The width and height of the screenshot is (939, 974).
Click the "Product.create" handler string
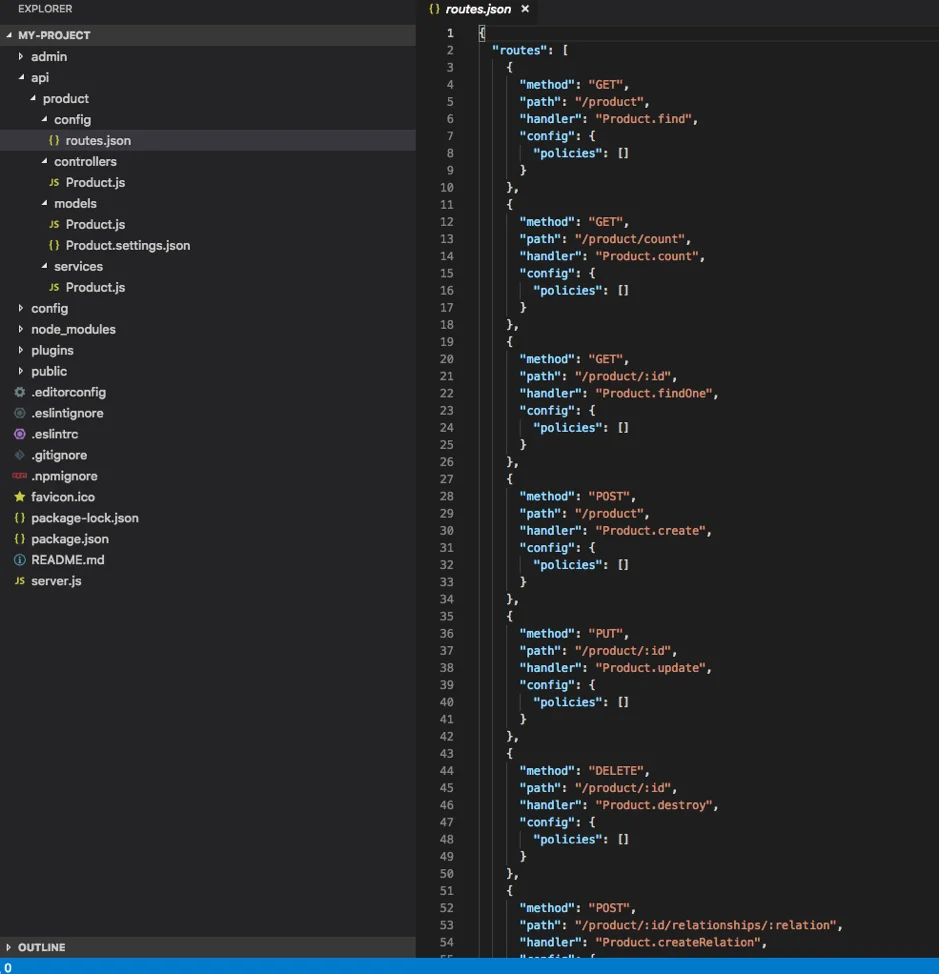tap(650, 530)
